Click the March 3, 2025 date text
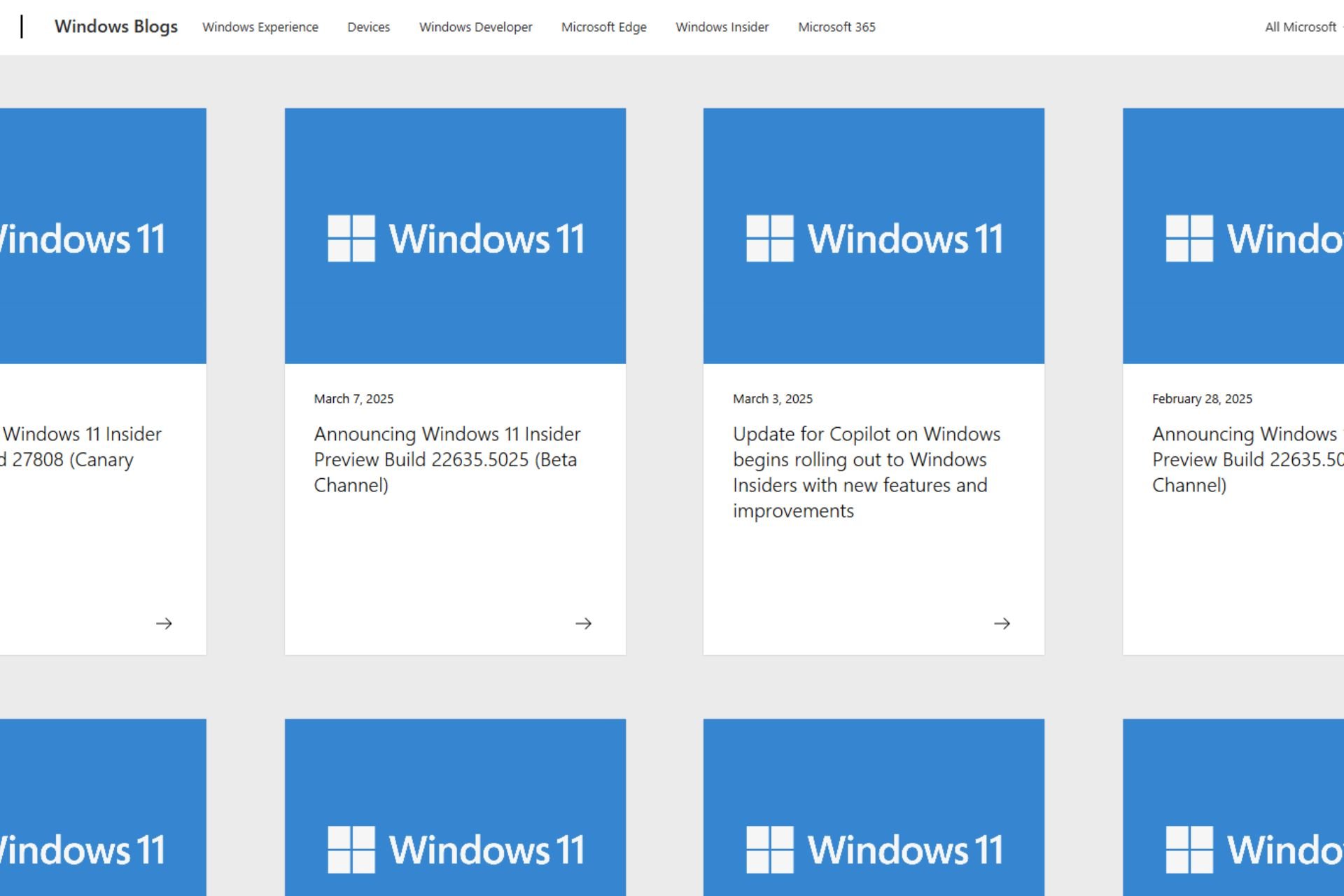Screen dimensions: 1344x896 (773, 398)
